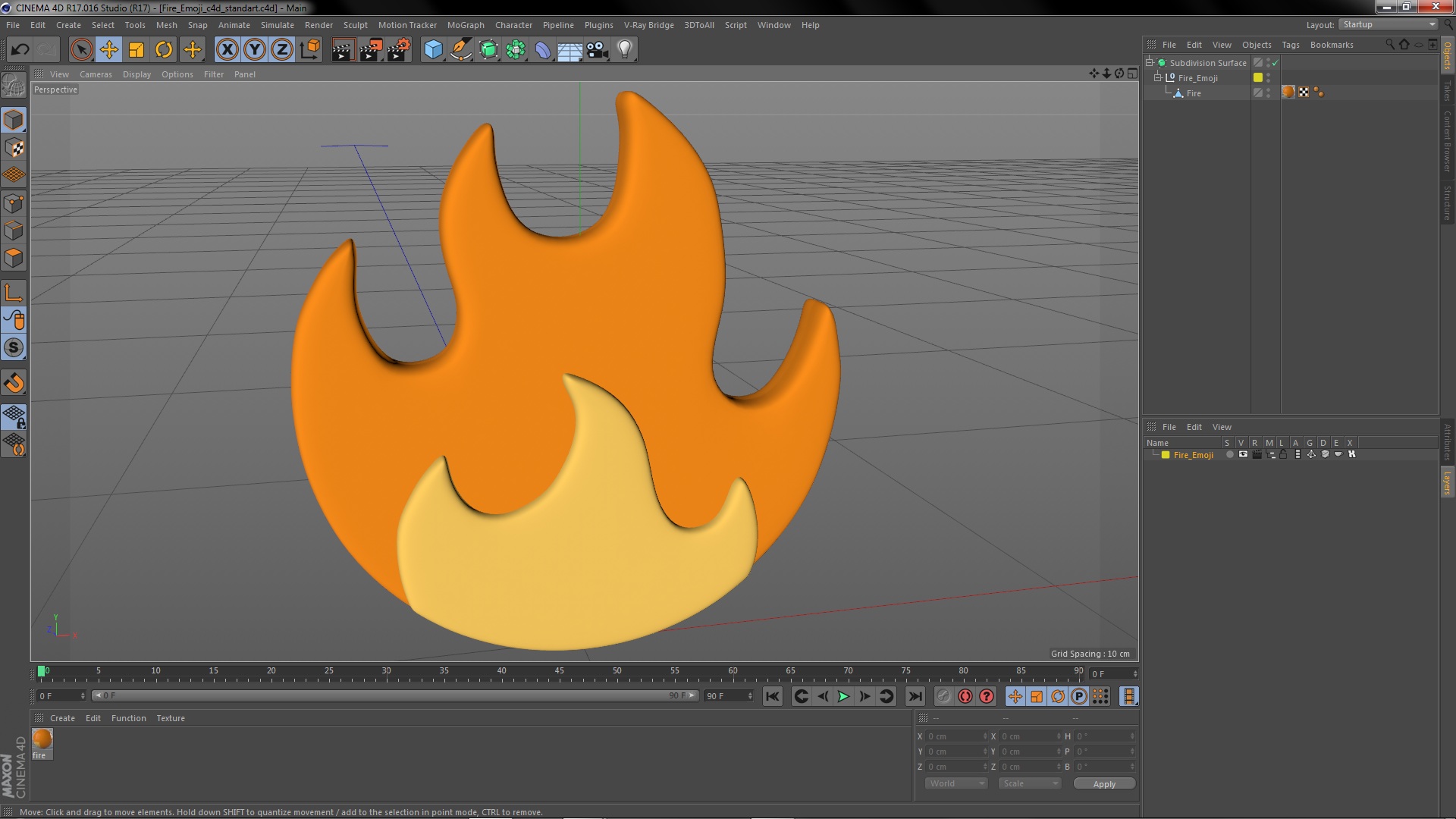The height and width of the screenshot is (819, 1456).
Task: Click Render to Picture Viewer icon
Action: point(371,50)
